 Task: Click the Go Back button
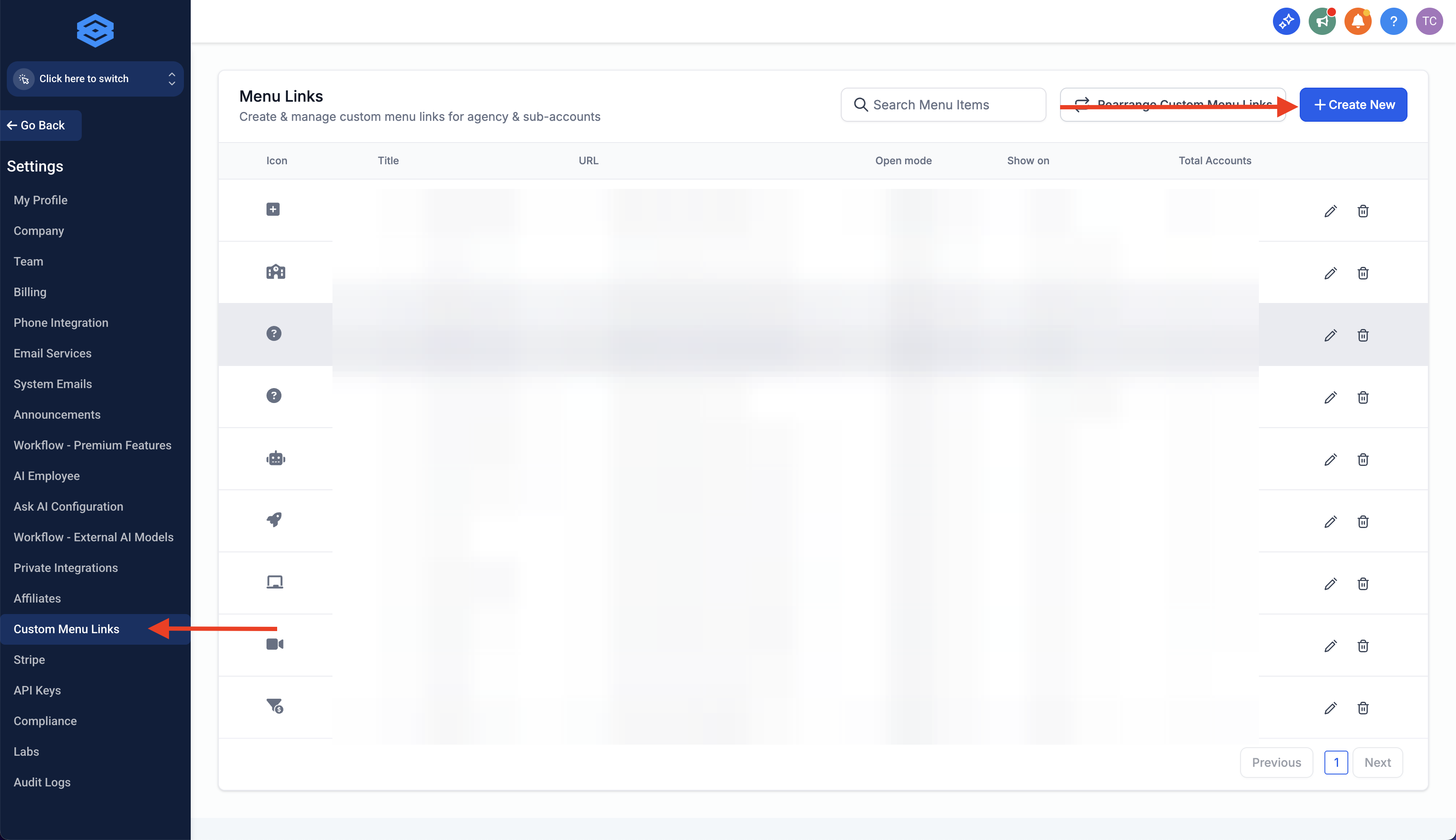pos(41,125)
